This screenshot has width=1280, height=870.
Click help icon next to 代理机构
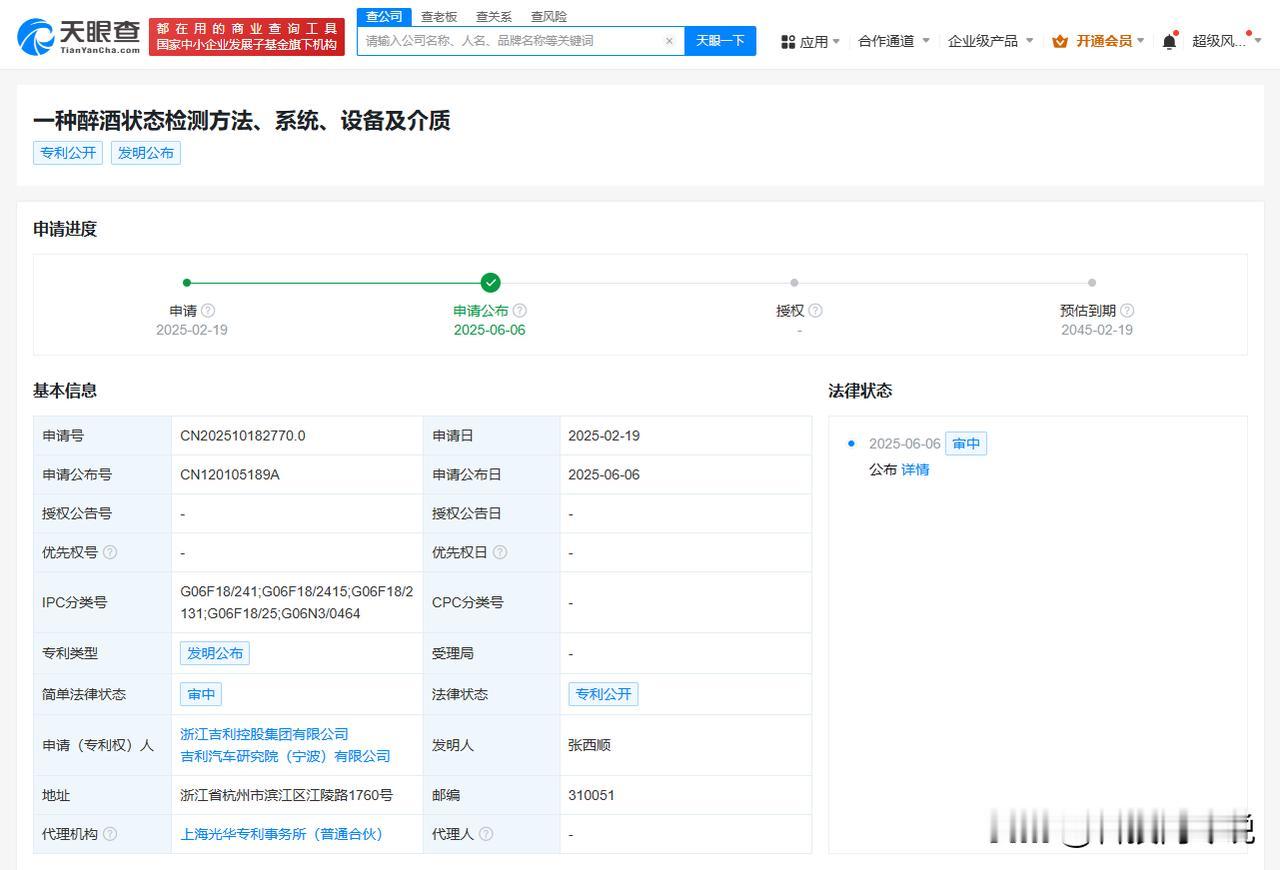click(110, 834)
